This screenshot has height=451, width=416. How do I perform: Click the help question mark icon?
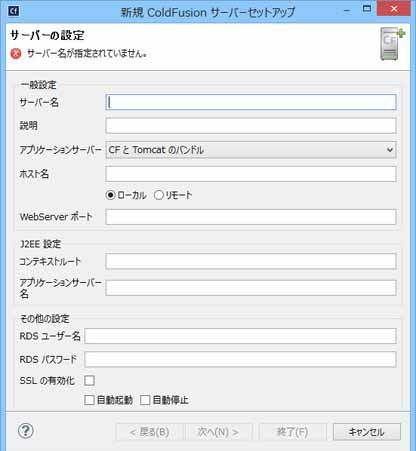pos(26,431)
